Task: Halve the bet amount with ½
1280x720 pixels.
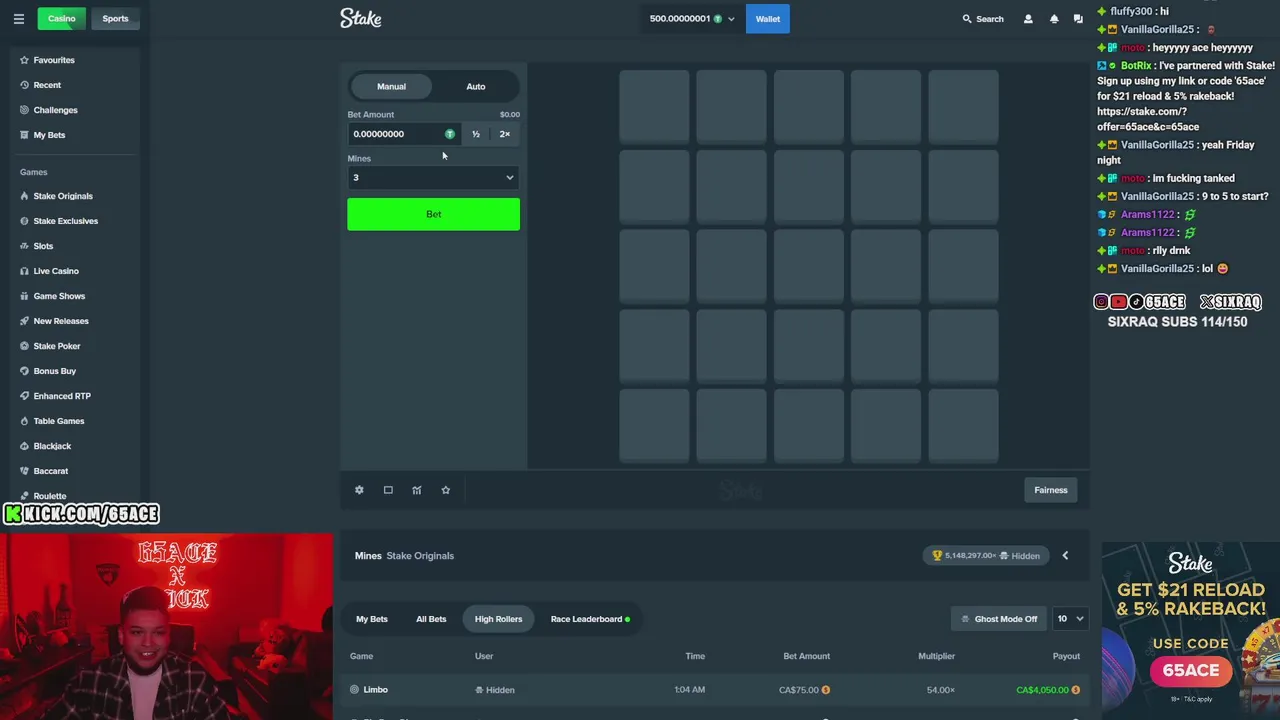Action: pyautogui.click(x=476, y=134)
